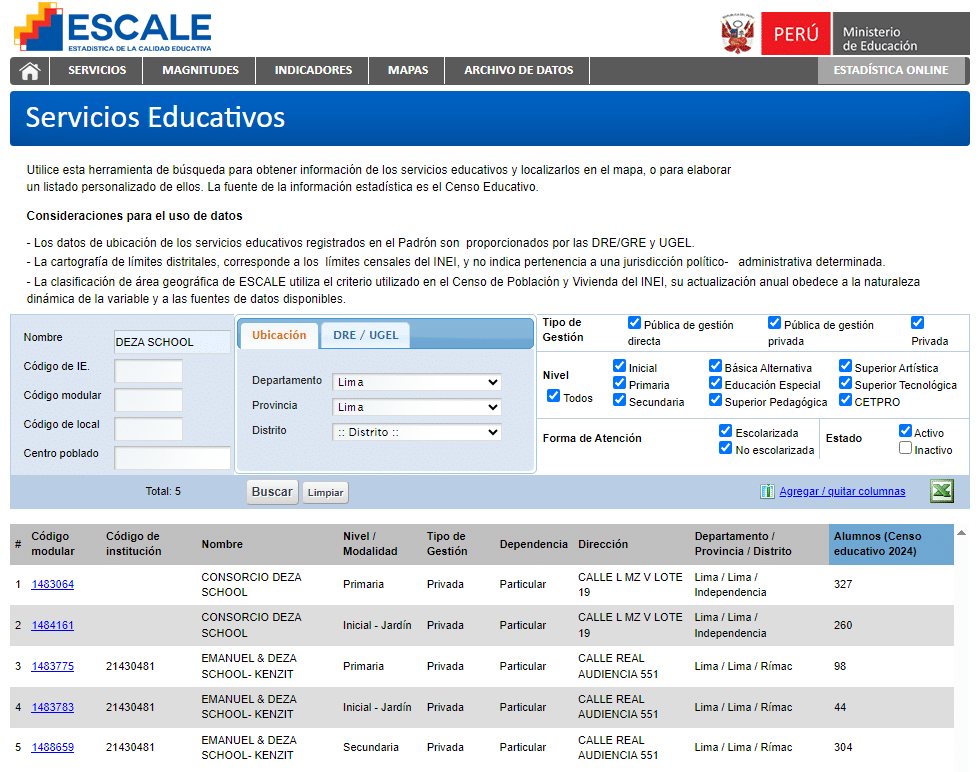Screen dimensions: 980x772
Task: Toggle the CETPRO checkbox
Action: (846, 399)
